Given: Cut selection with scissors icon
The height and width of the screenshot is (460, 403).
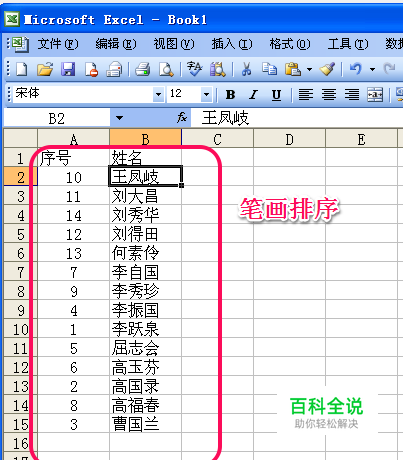Looking at the screenshot, I should click(246, 69).
